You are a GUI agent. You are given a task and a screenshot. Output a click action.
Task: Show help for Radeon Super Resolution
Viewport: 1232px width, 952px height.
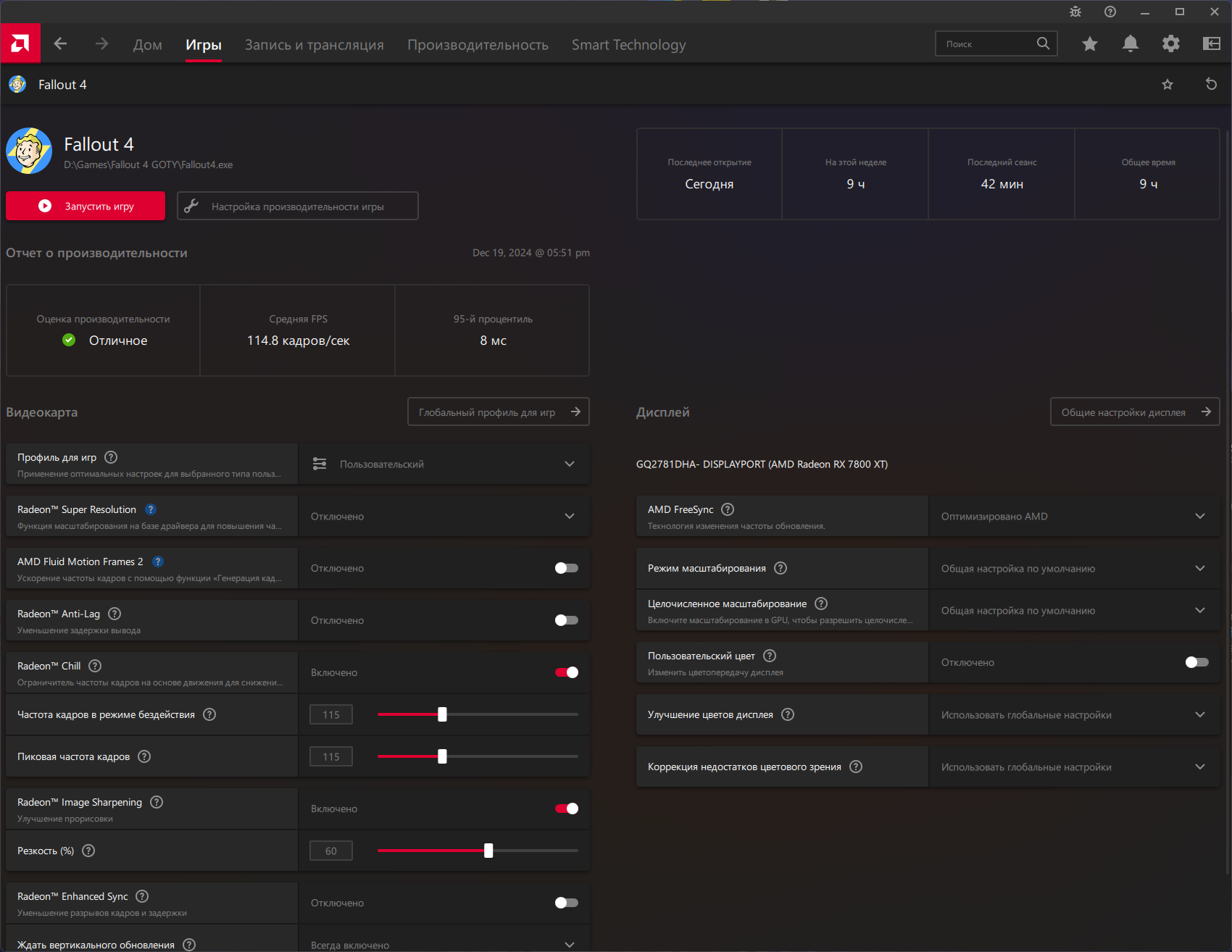[x=151, y=509]
